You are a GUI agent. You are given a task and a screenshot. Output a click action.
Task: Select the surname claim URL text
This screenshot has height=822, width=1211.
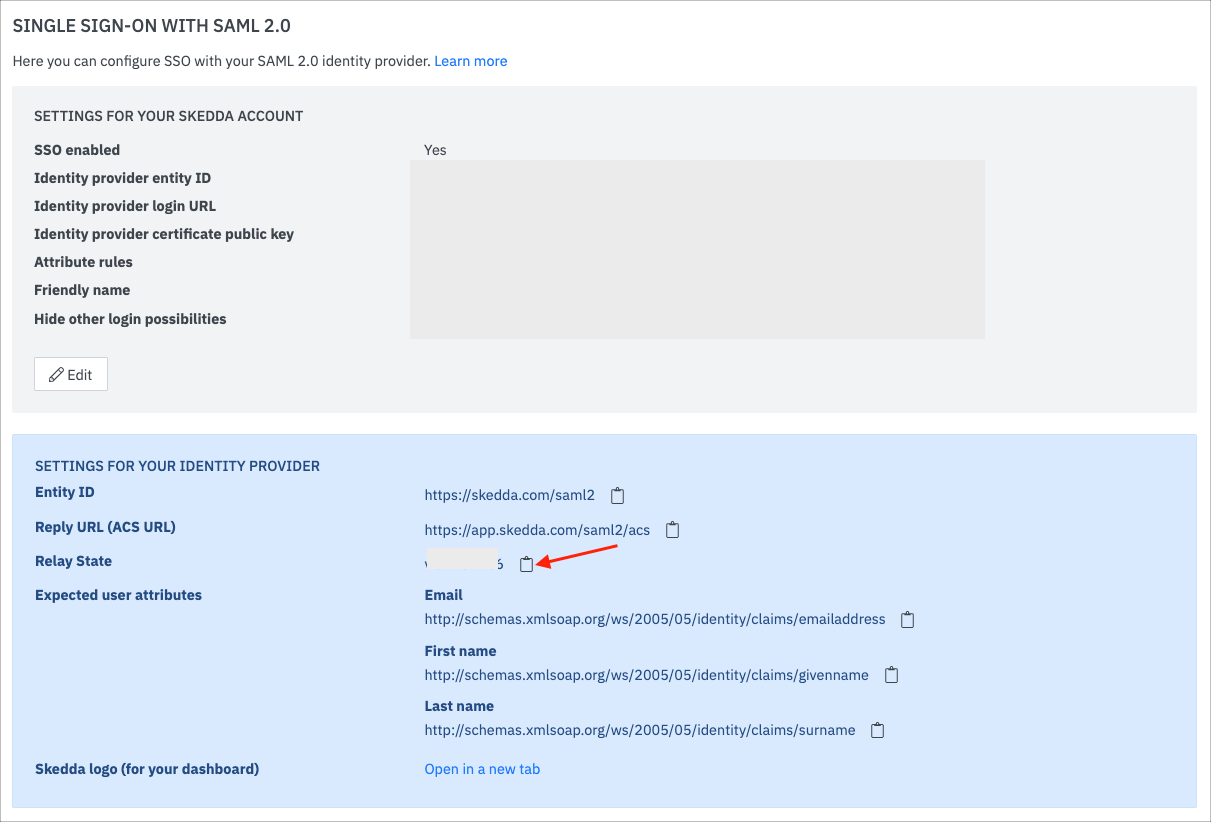point(639,730)
